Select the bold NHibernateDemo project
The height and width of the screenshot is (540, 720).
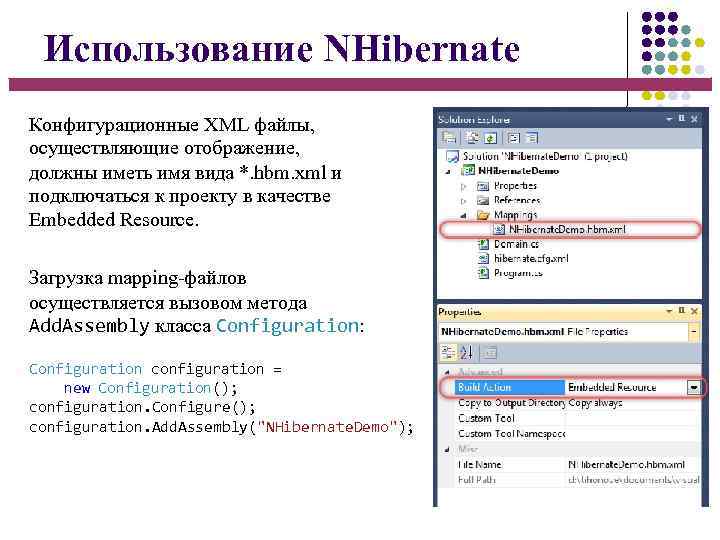(518, 171)
